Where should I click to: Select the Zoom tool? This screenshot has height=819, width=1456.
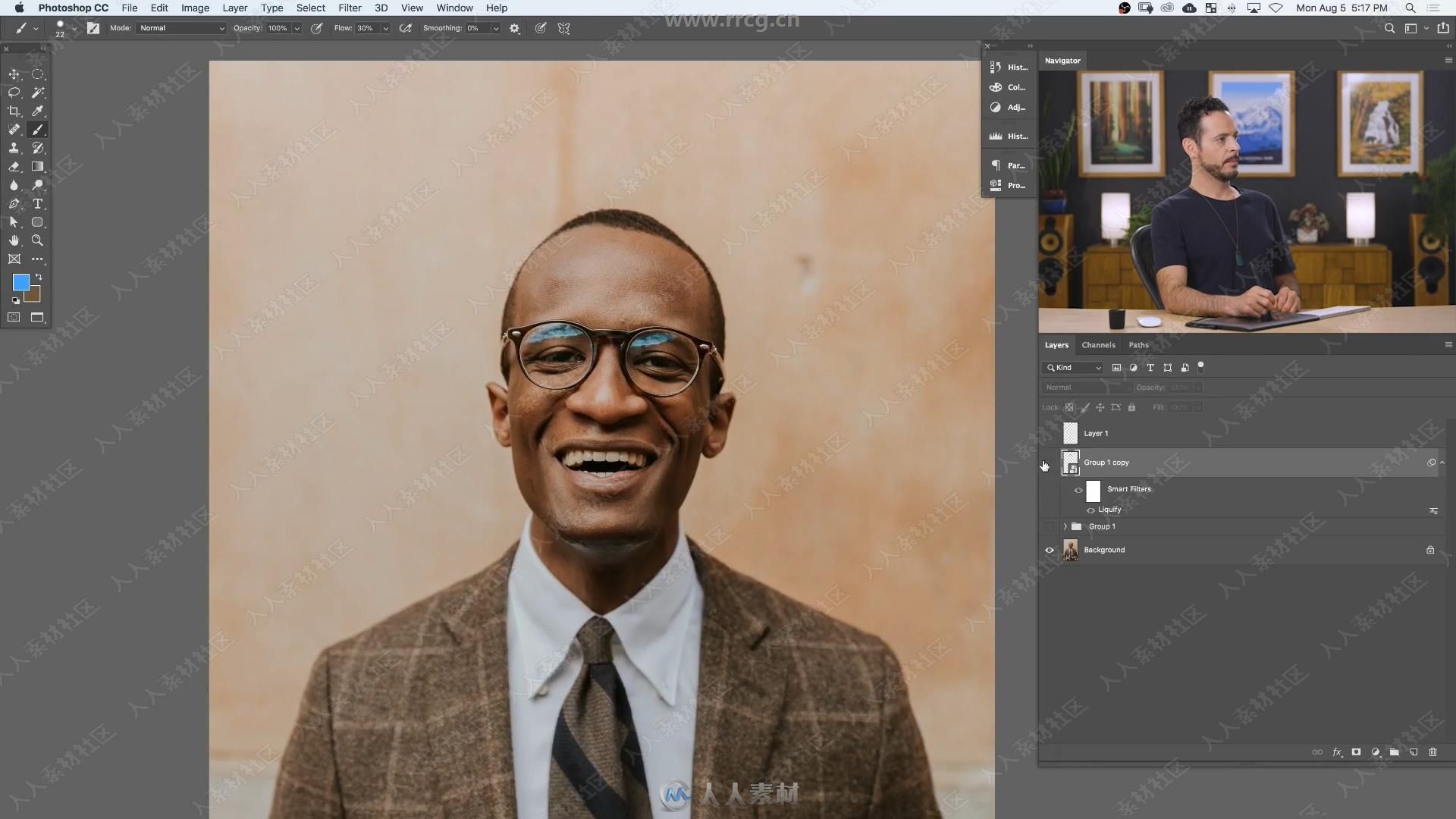coord(37,240)
